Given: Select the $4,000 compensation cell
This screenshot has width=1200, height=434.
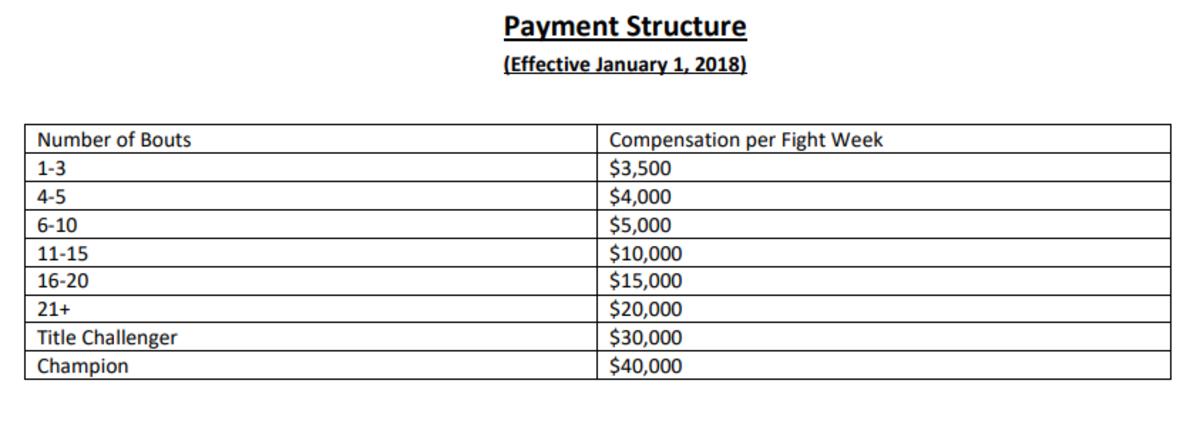Looking at the screenshot, I should point(640,196).
